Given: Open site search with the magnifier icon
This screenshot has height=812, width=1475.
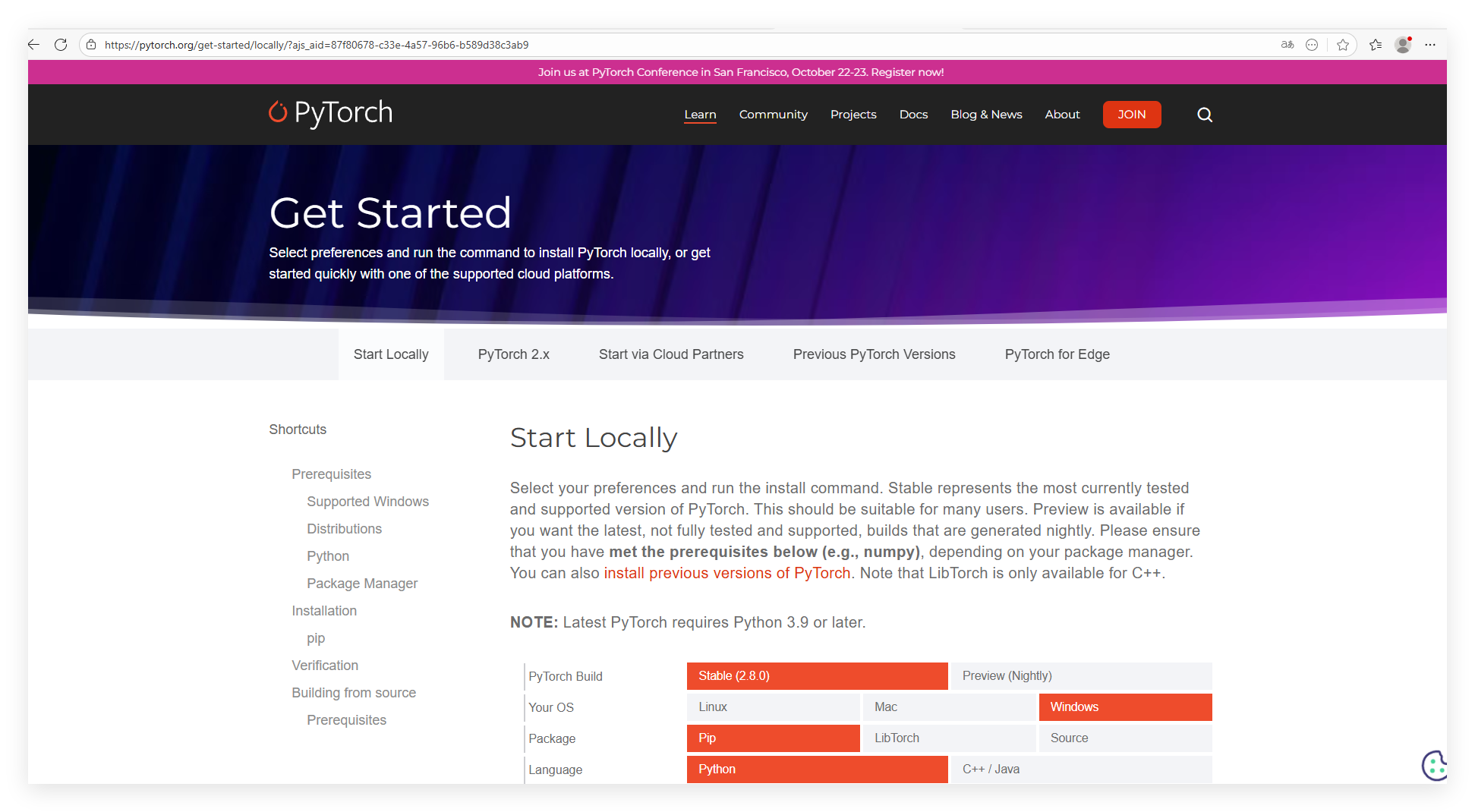Looking at the screenshot, I should (x=1205, y=115).
